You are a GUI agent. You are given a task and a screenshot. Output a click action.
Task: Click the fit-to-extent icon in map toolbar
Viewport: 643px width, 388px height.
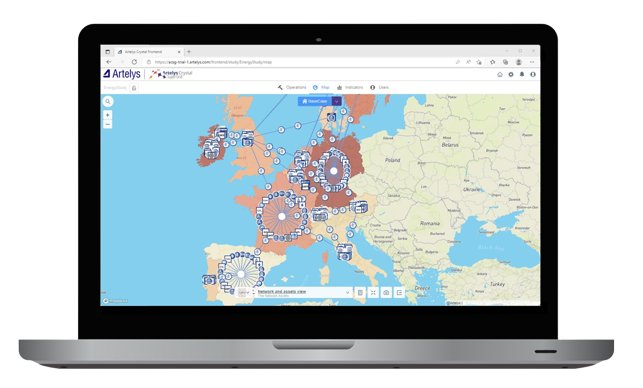click(373, 292)
